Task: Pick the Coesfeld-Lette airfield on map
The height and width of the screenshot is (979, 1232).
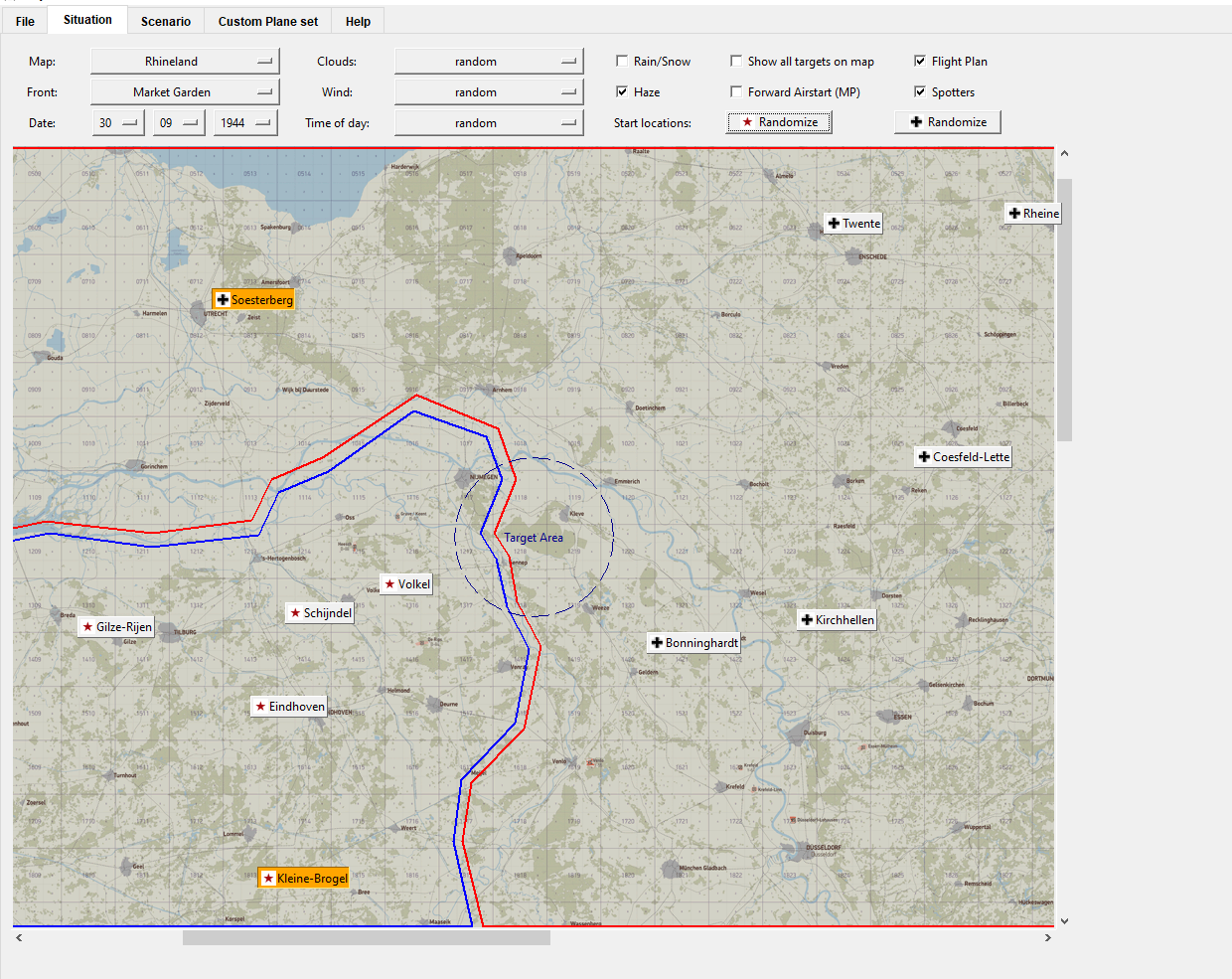Action: tap(963, 457)
